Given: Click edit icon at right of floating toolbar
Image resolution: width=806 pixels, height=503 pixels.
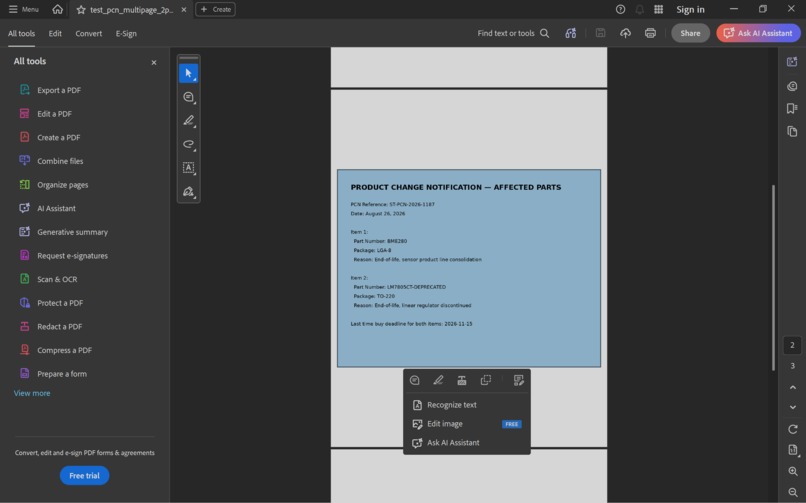Looking at the screenshot, I should [x=518, y=380].
